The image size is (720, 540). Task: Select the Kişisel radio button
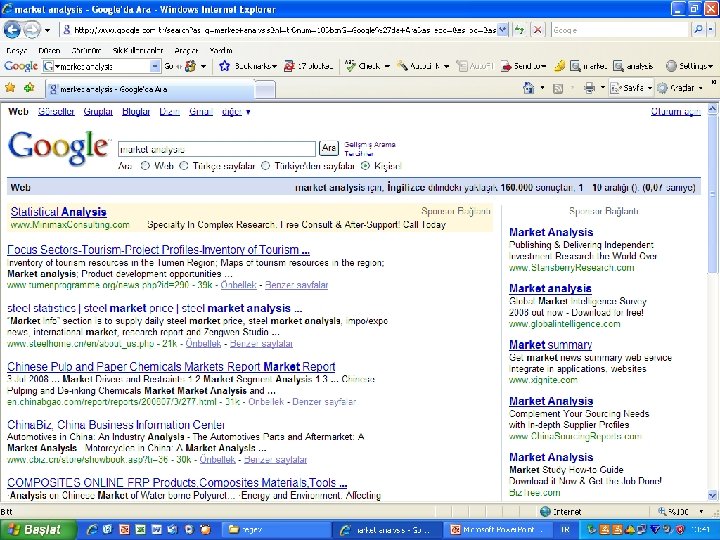pos(366,166)
